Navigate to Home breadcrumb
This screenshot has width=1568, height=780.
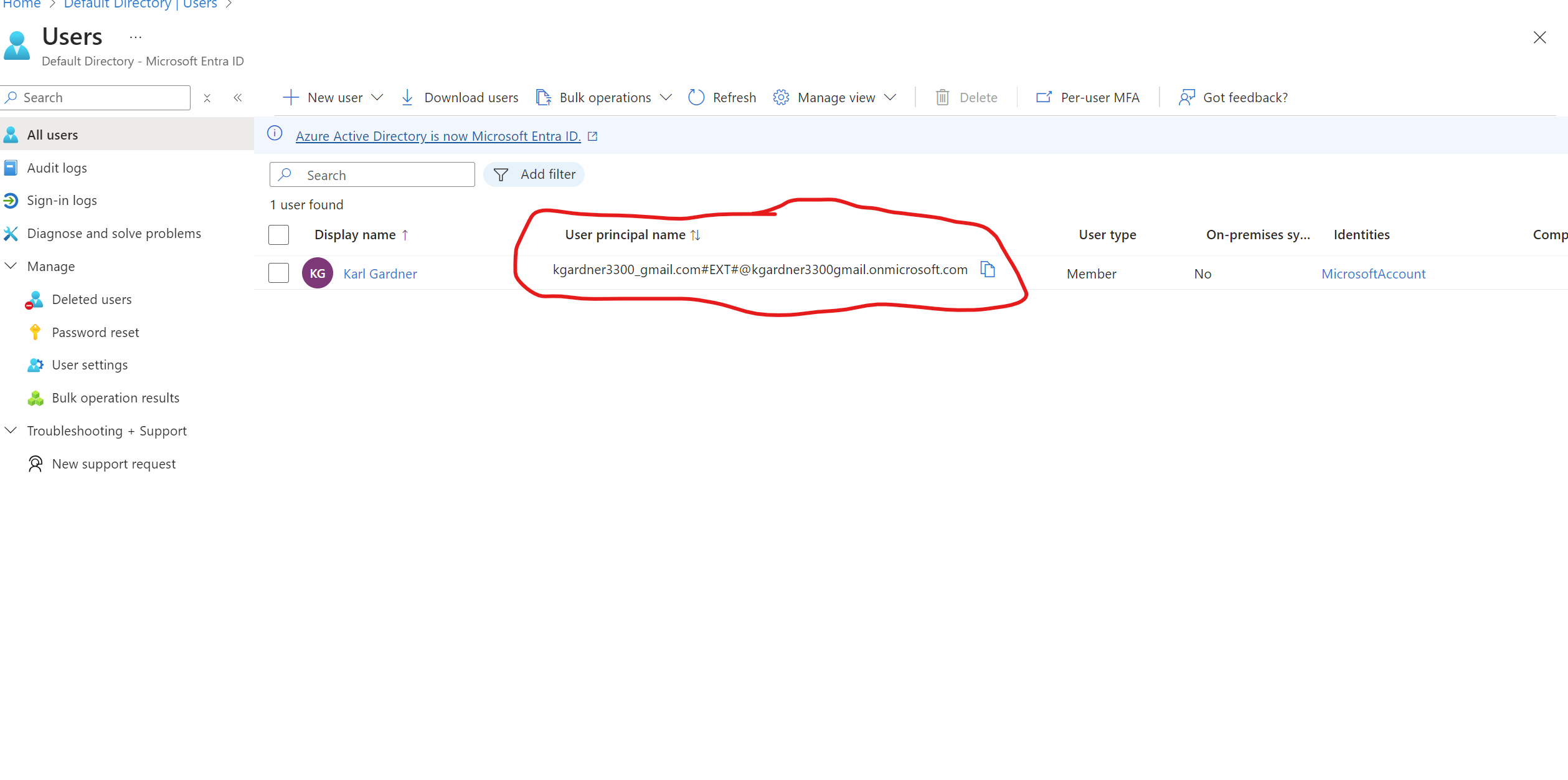pos(21,4)
